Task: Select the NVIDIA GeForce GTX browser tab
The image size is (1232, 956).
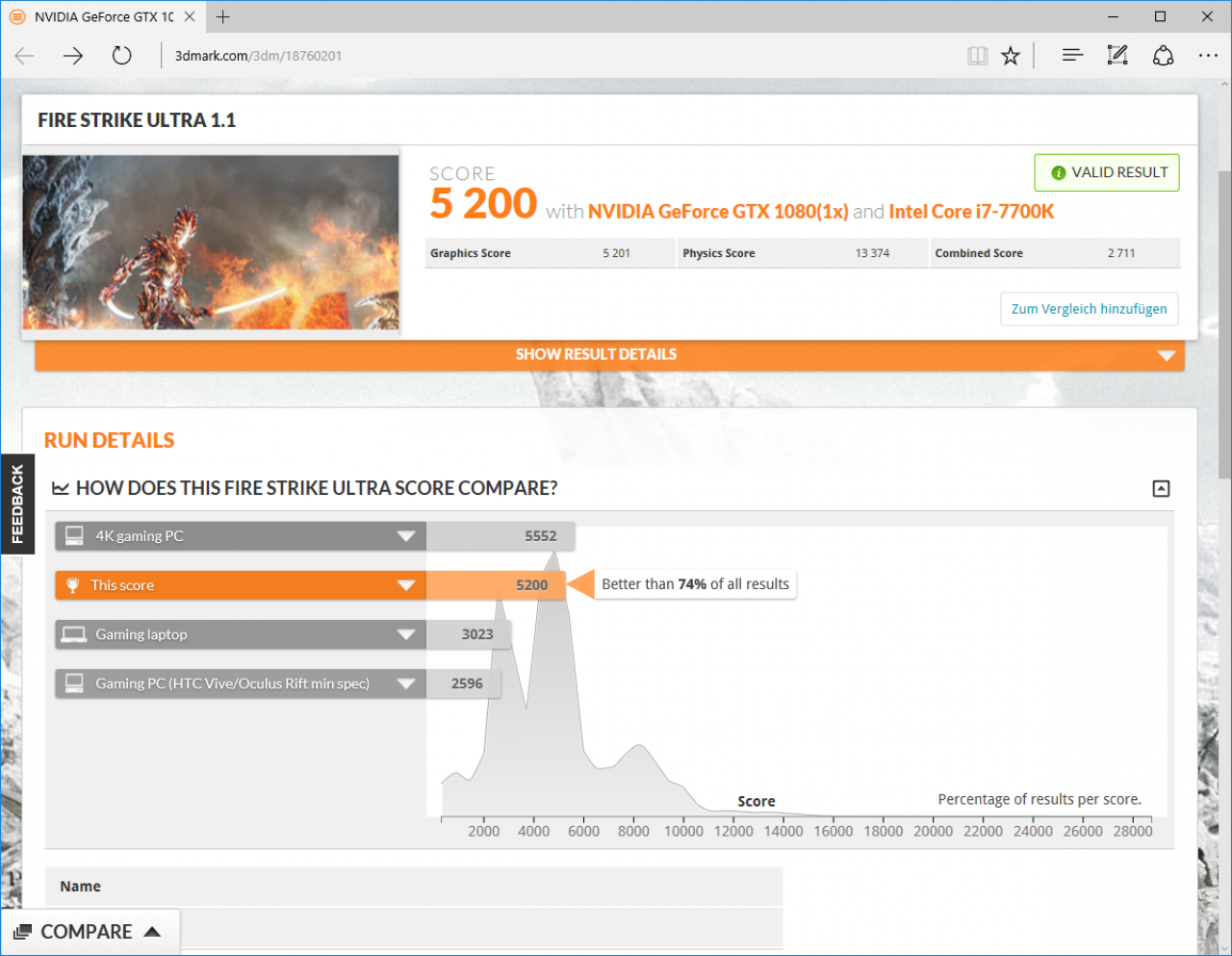Action: pos(102,16)
